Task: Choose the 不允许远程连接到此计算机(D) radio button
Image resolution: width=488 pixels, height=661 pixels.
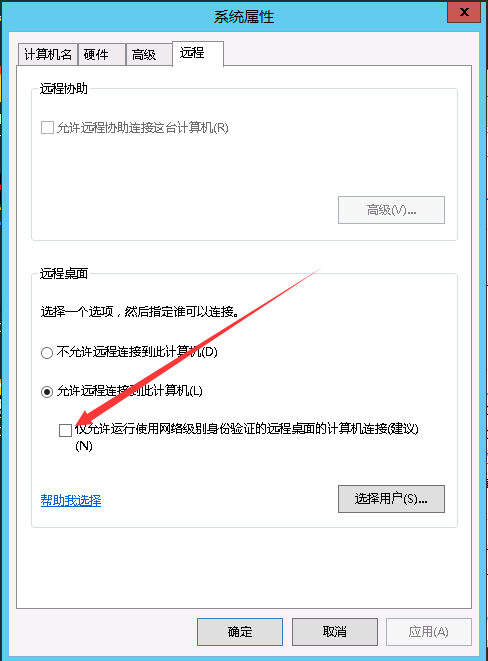Action: [x=47, y=352]
